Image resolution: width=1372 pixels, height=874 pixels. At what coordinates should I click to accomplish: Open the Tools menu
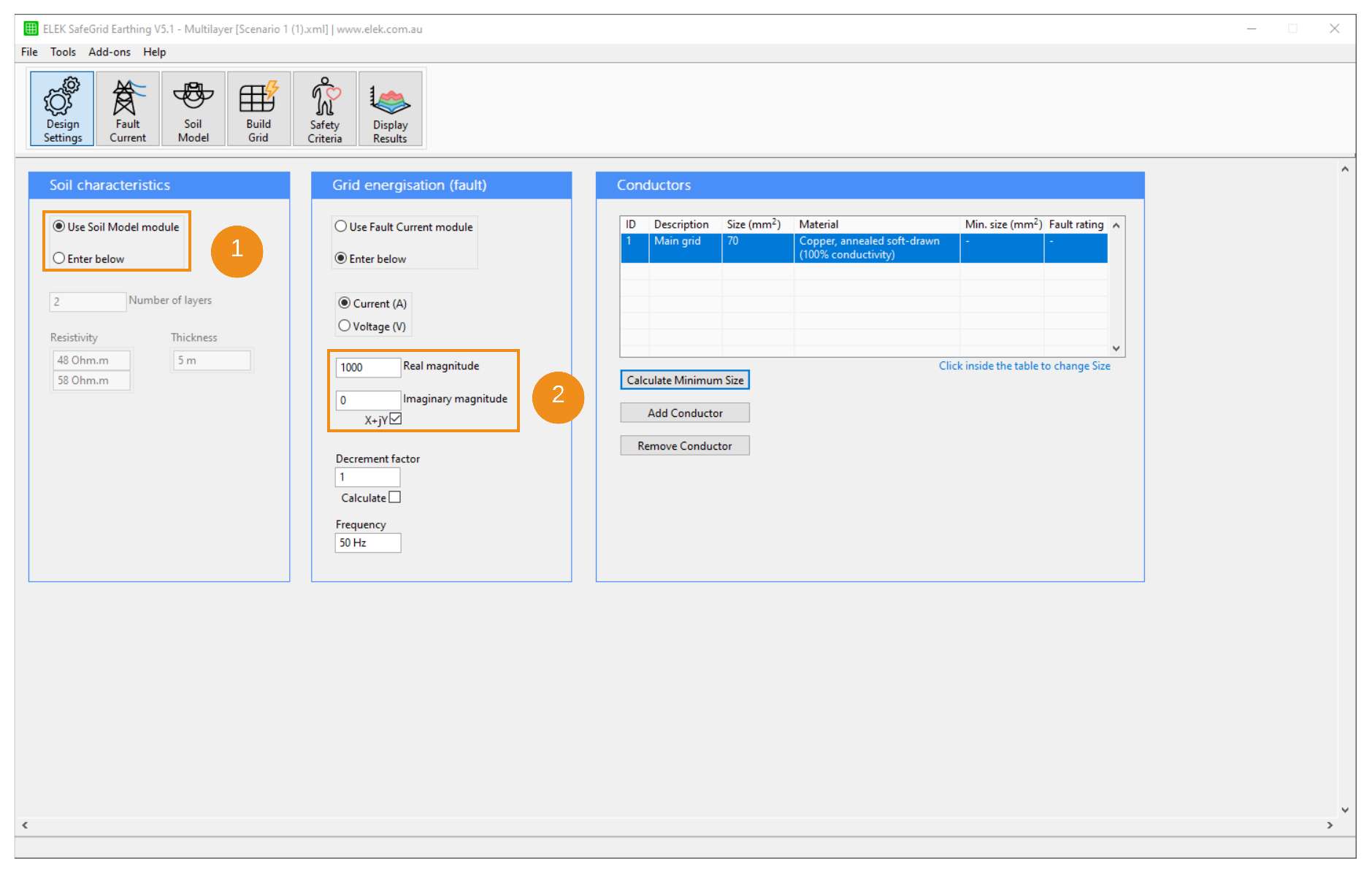click(x=62, y=52)
